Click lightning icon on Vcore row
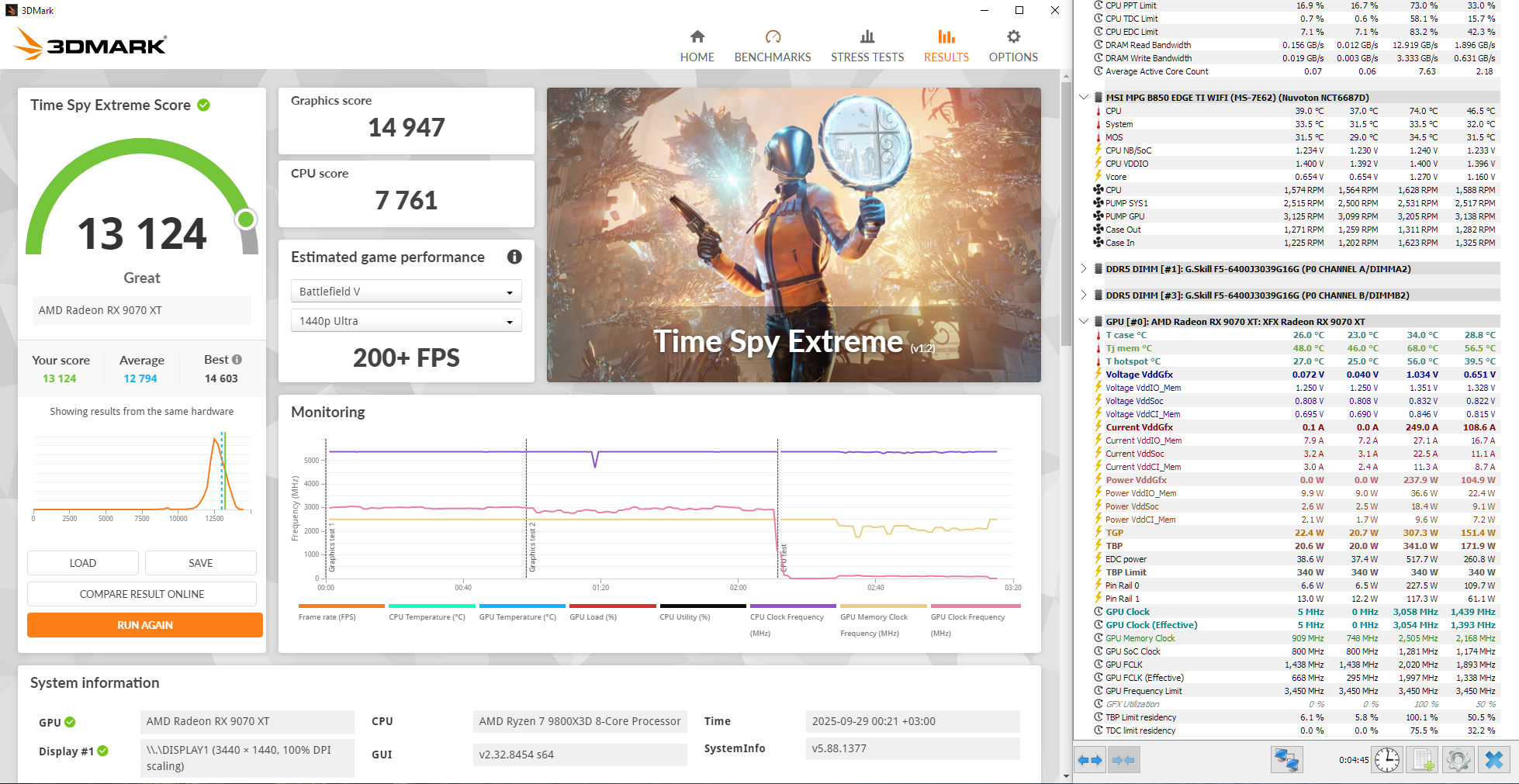This screenshot has height=784, width=1519. [1099, 177]
